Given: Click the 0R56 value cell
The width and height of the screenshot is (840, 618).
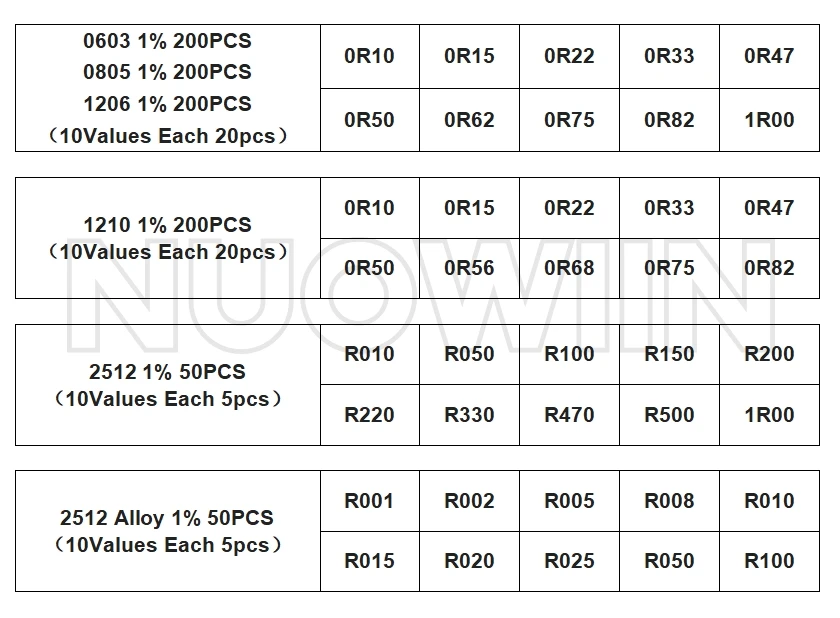Looking at the screenshot, I should [x=469, y=268].
